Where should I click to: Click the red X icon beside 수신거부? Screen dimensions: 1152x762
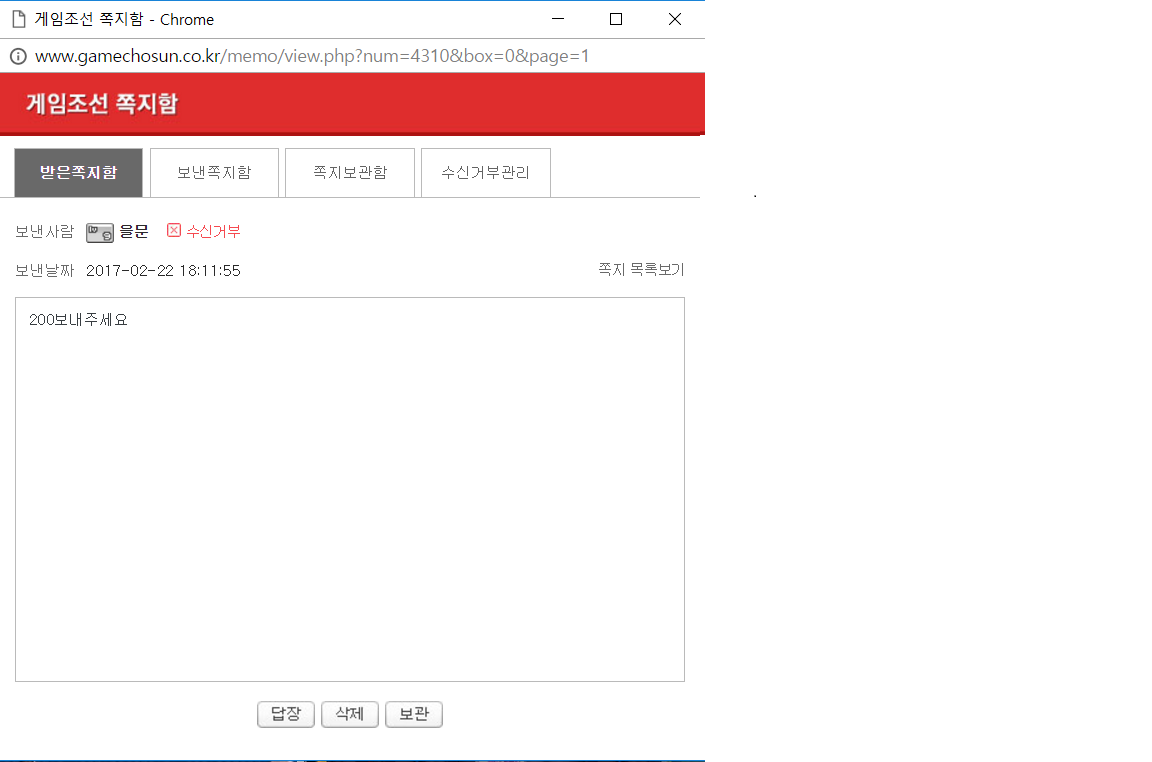point(173,231)
